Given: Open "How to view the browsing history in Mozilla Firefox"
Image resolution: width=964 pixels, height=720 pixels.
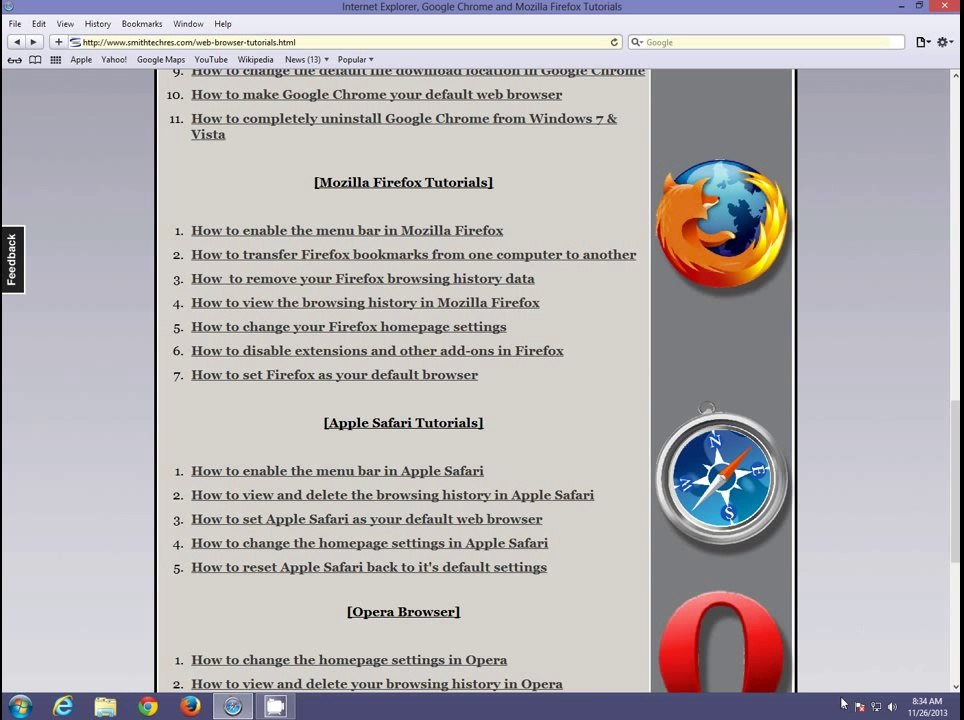Looking at the screenshot, I should [x=365, y=303].
